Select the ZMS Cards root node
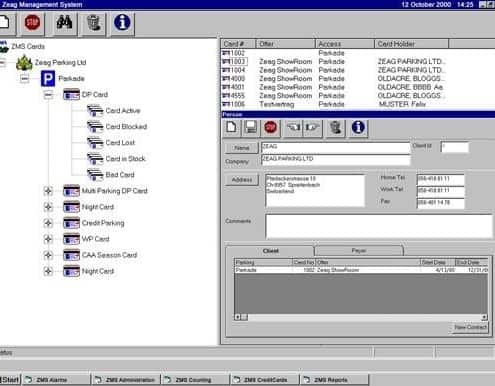The image size is (495, 386). [x=28, y=46]
